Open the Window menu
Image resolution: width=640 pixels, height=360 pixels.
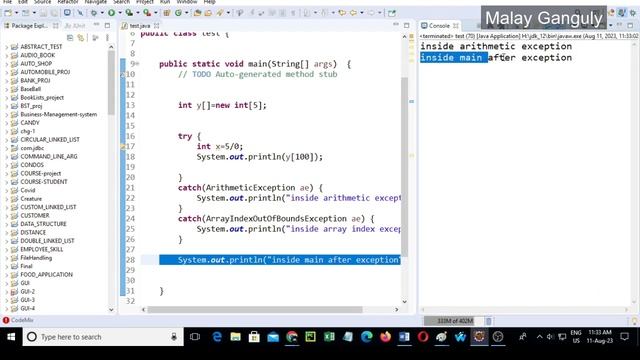187,2
